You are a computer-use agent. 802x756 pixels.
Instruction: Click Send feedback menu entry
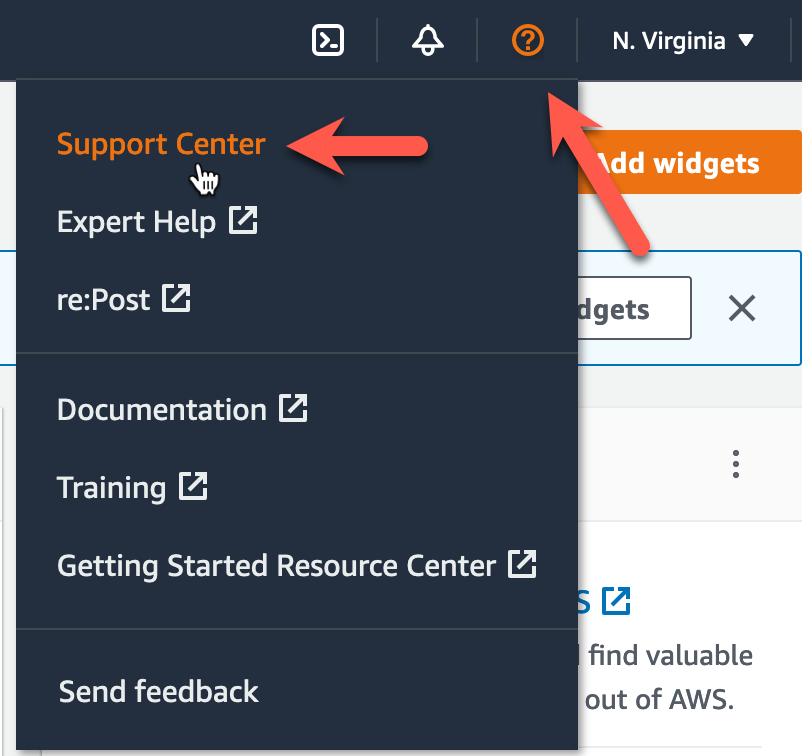click(159, 691)
